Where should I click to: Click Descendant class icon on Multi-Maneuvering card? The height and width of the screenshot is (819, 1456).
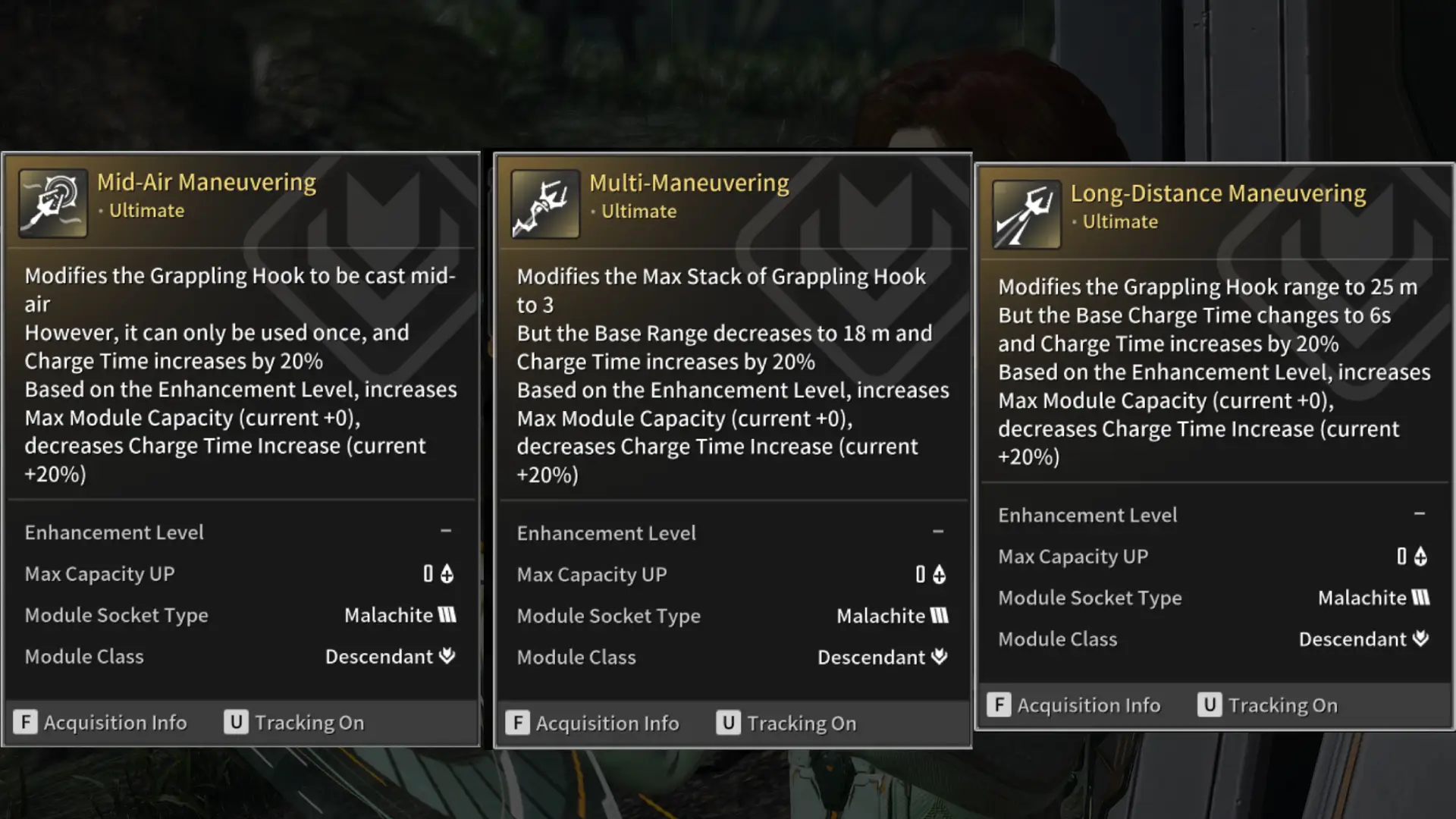(940, 657)
